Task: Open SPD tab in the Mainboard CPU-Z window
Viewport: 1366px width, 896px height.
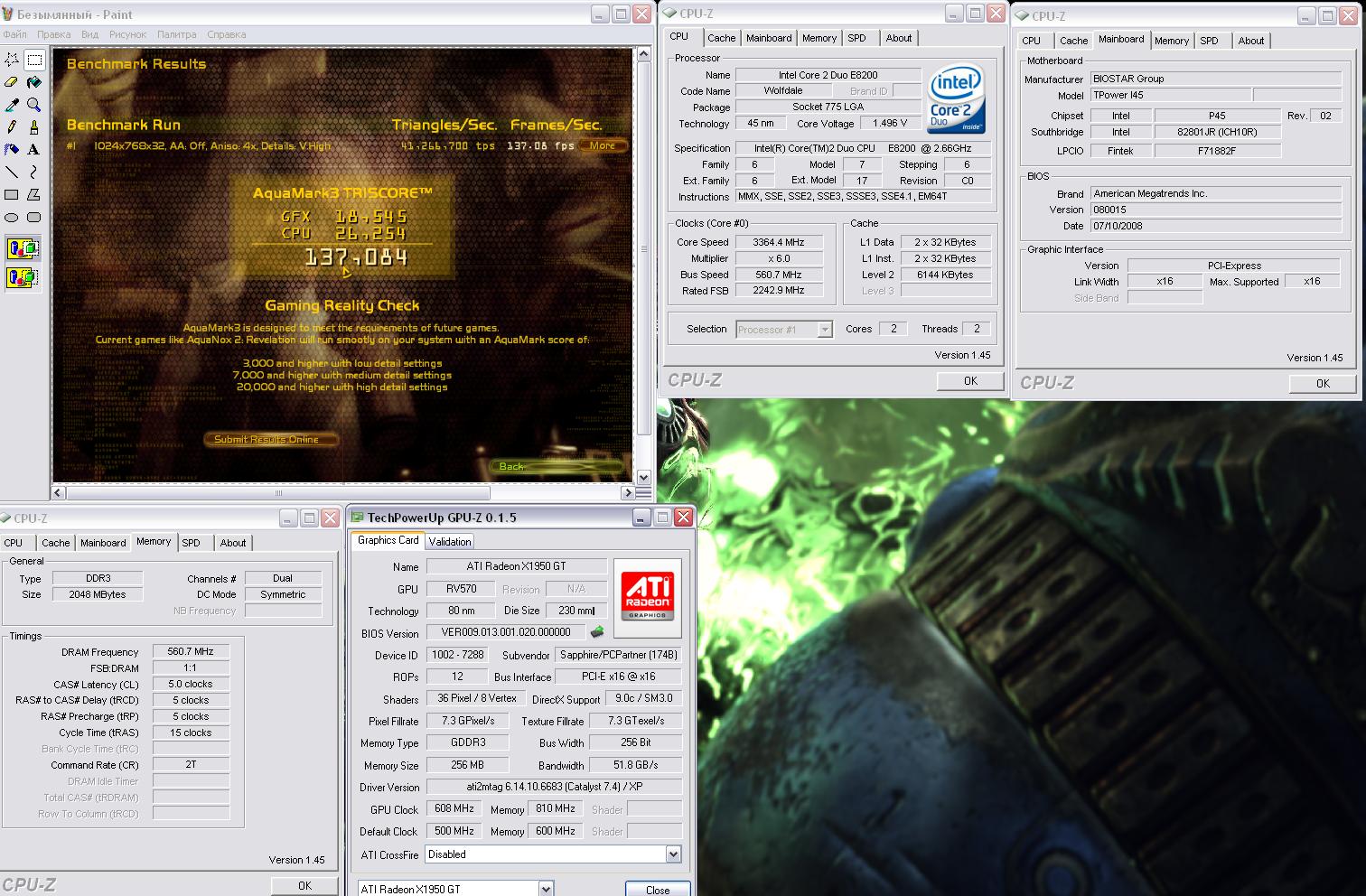Action: [1209, 41]
